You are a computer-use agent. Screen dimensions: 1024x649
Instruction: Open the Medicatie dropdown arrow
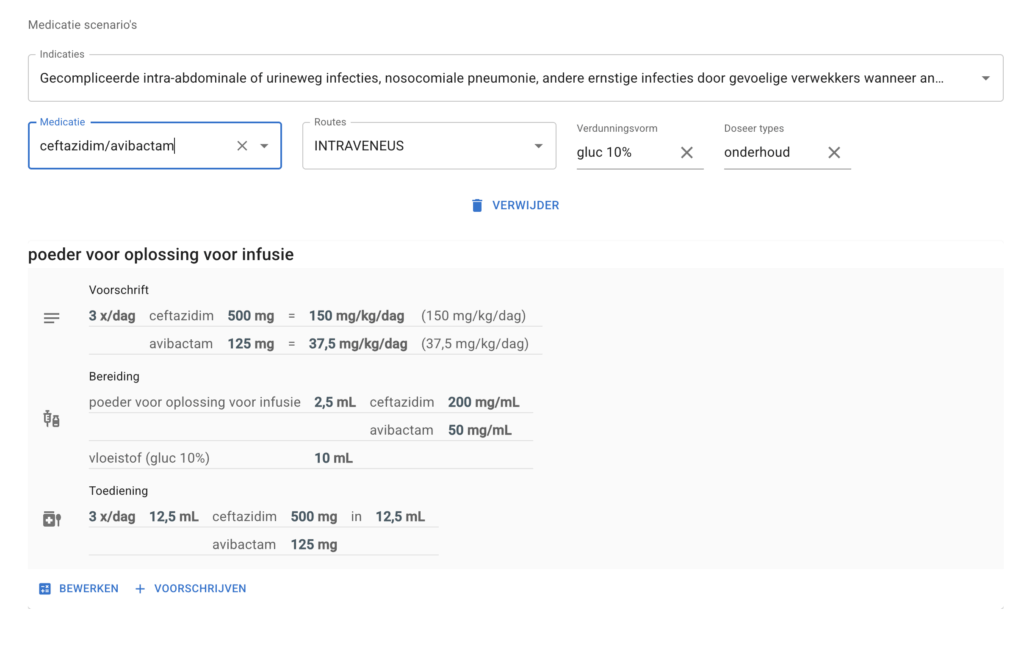coord(264,146)
